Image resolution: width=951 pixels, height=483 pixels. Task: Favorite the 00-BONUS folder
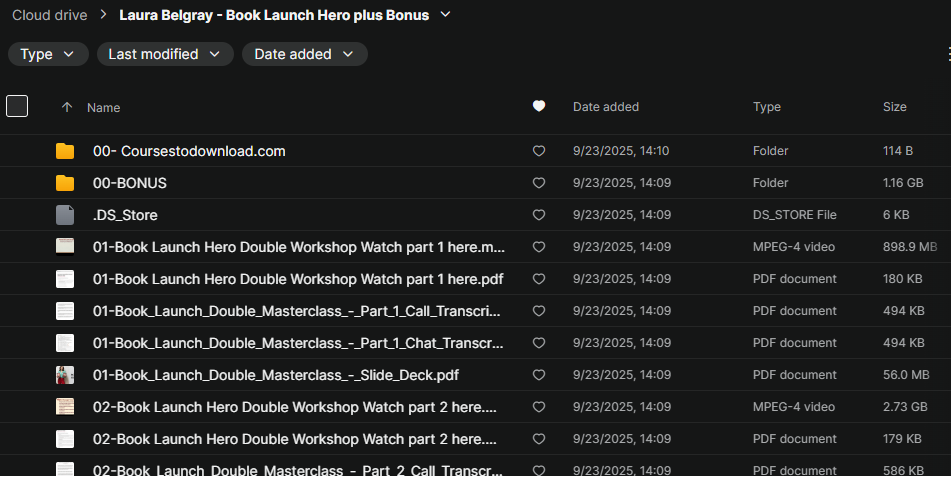[539, 183]
